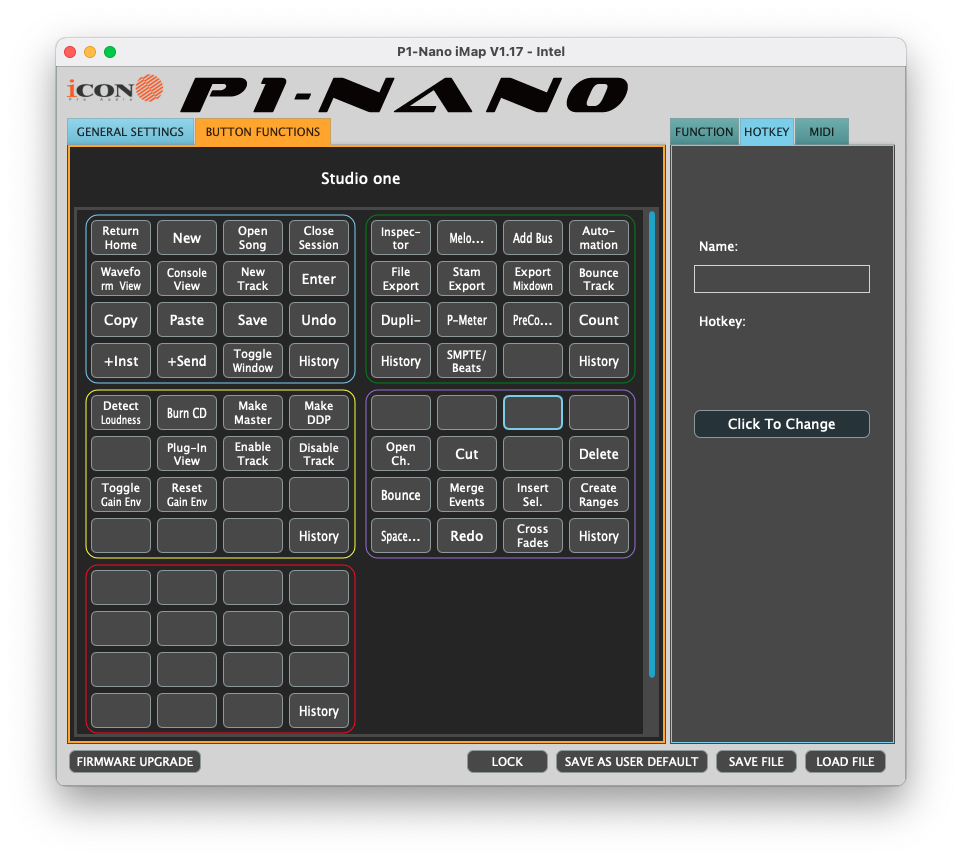Select the Count pad
Image resolution: width=962 pixels, height=860 pixels.
point(599,320)
